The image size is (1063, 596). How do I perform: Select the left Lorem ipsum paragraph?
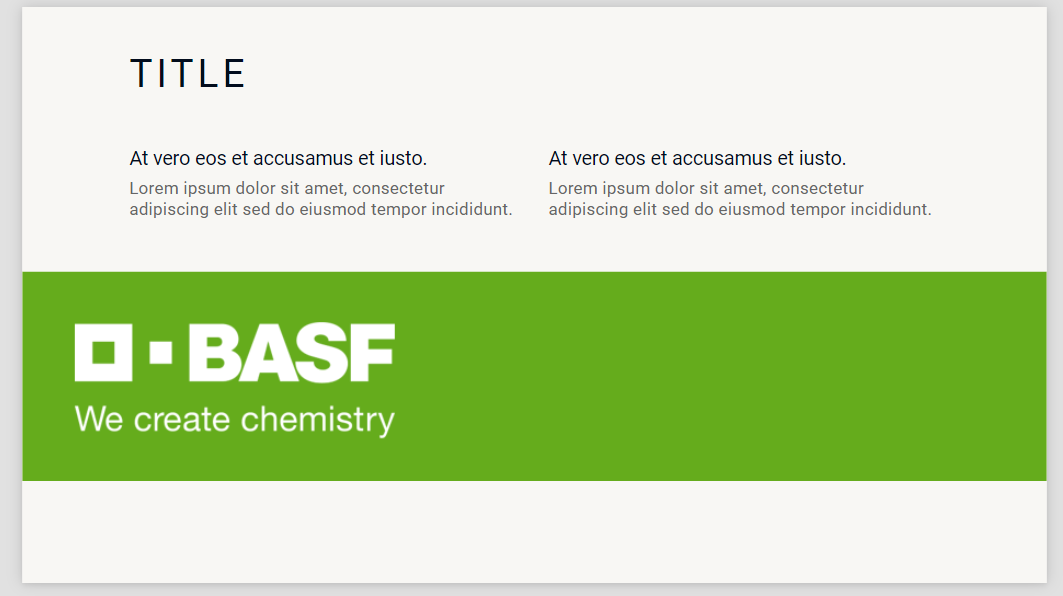click(320, 199)
